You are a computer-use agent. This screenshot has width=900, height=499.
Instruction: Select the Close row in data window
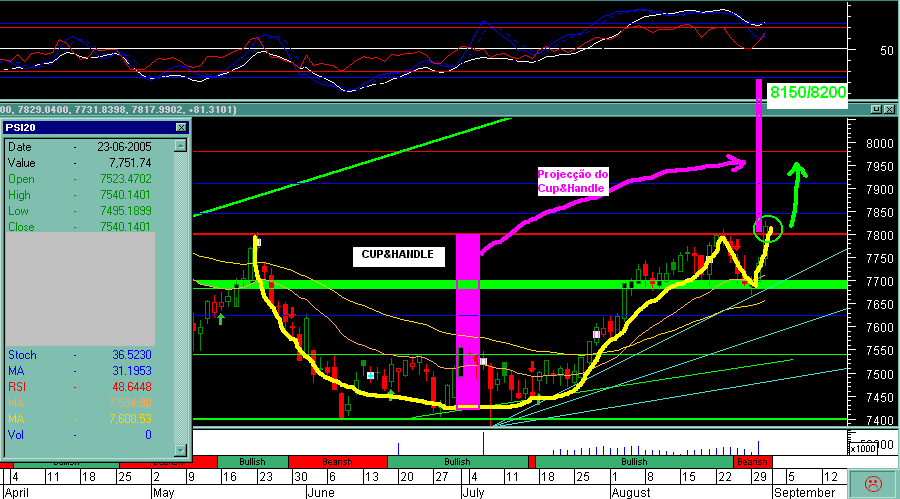coord(80,227)
